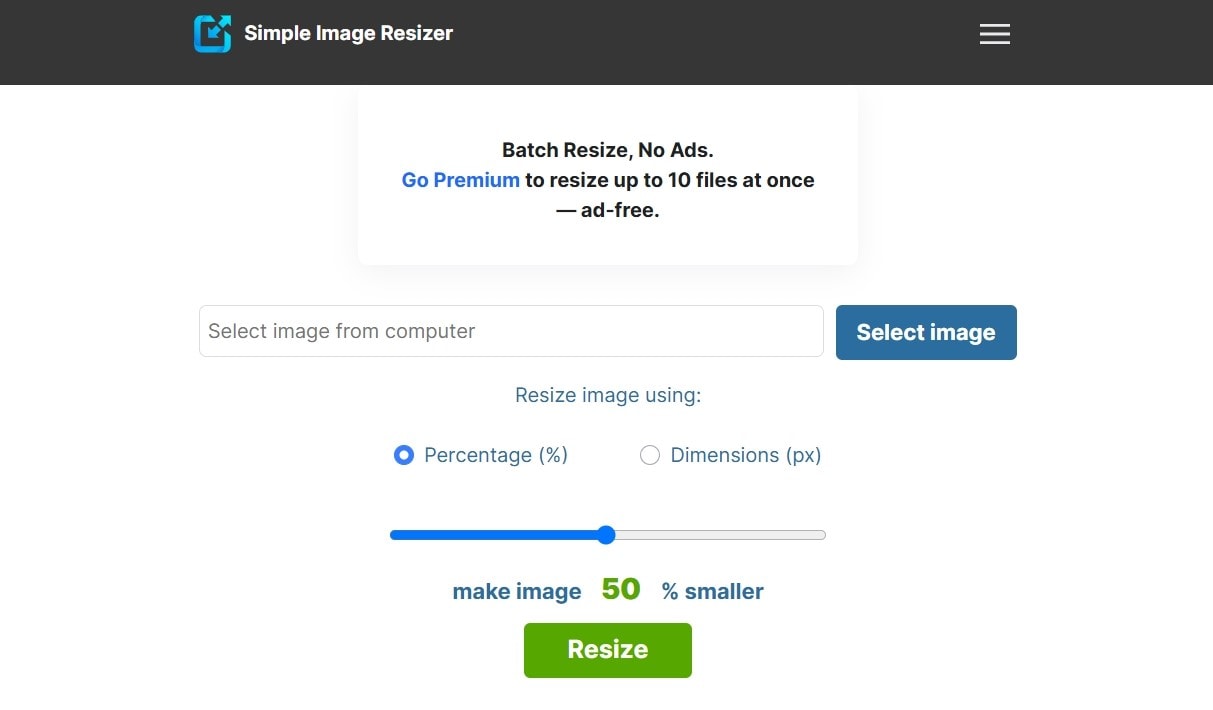Screen dimensions: 1213x710
Task: Choose the Dimensions (px) radio circle
Action: 650,456
